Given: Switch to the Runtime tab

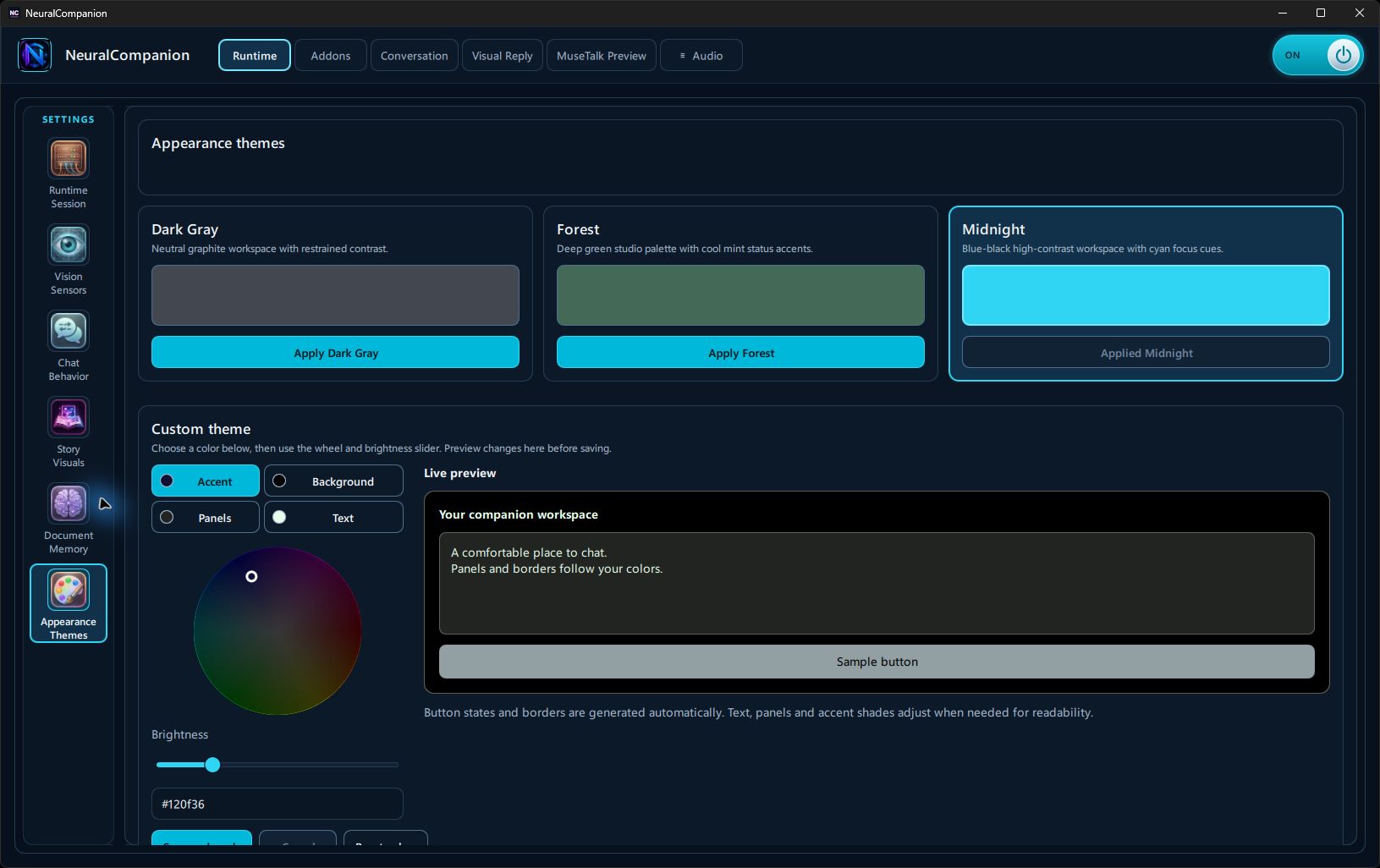Looking at the screenshot, I should [255, 55].
